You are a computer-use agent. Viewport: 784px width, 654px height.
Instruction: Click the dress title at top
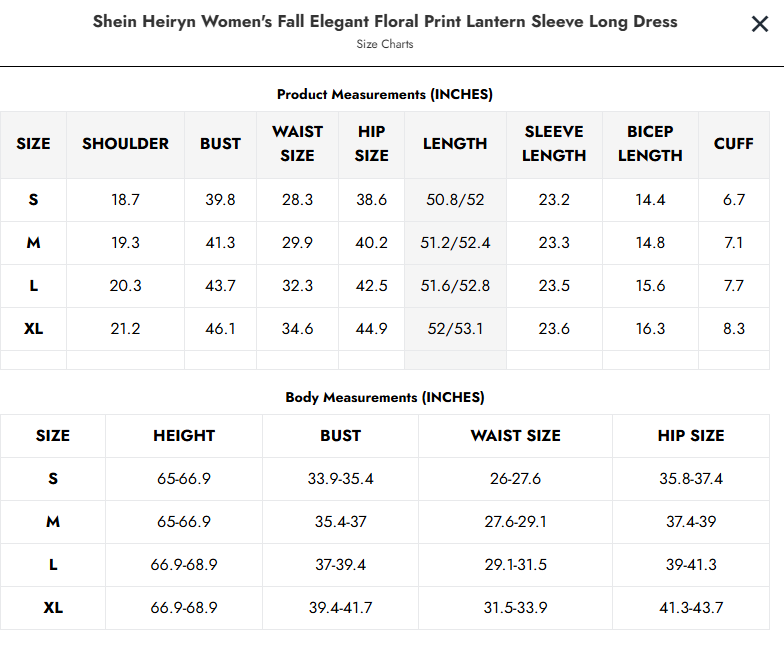tap(385, 22)
